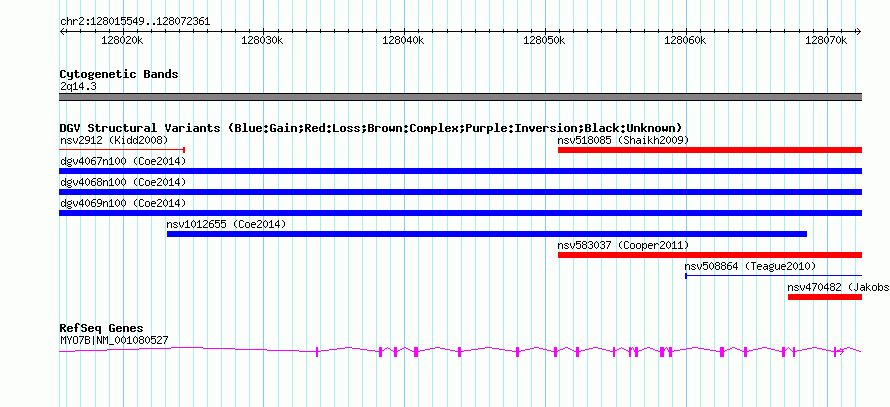Click the 128020k ruler tick
This screenshot has height=407, width=890.
pos(123,40)
